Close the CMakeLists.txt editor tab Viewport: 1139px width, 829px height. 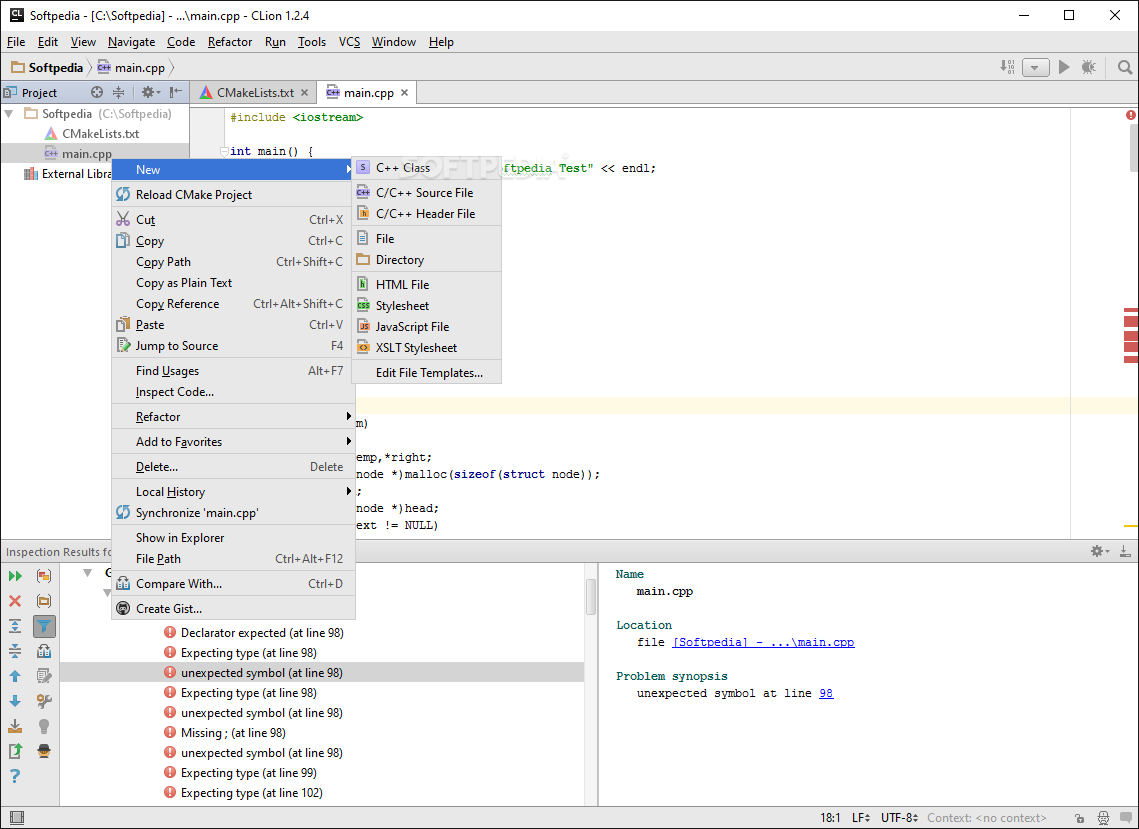tap(304, 92)
